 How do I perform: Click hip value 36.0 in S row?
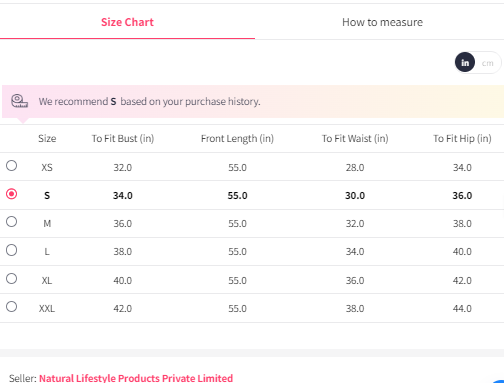[462, 195]
